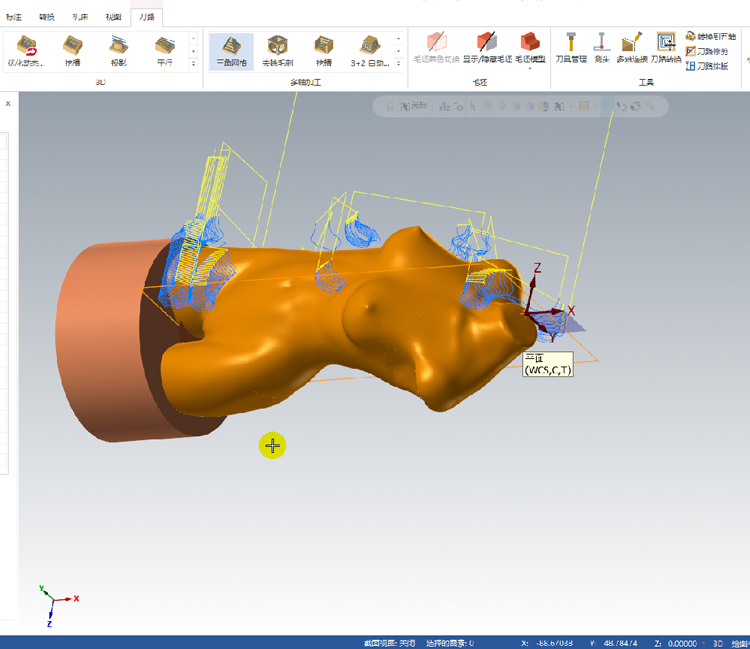Toggle 显示/隐藏毛坯 stock visibility
Image resolution: width=750 pixels, height=649 pixels.
click(x=487, y=48)
